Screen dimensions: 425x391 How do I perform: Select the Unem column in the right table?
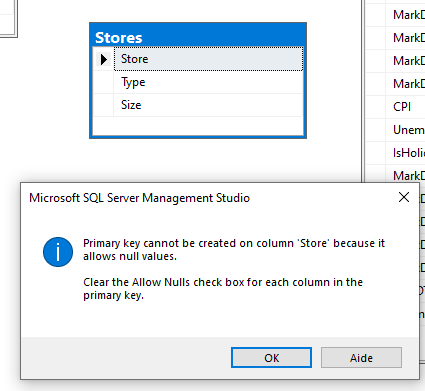point(405,130)
